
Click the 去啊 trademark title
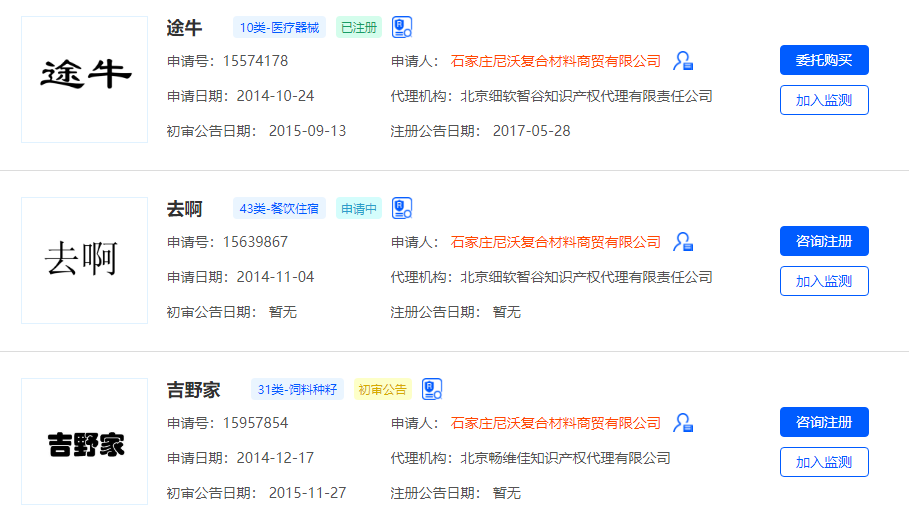(x=184, y=208)
